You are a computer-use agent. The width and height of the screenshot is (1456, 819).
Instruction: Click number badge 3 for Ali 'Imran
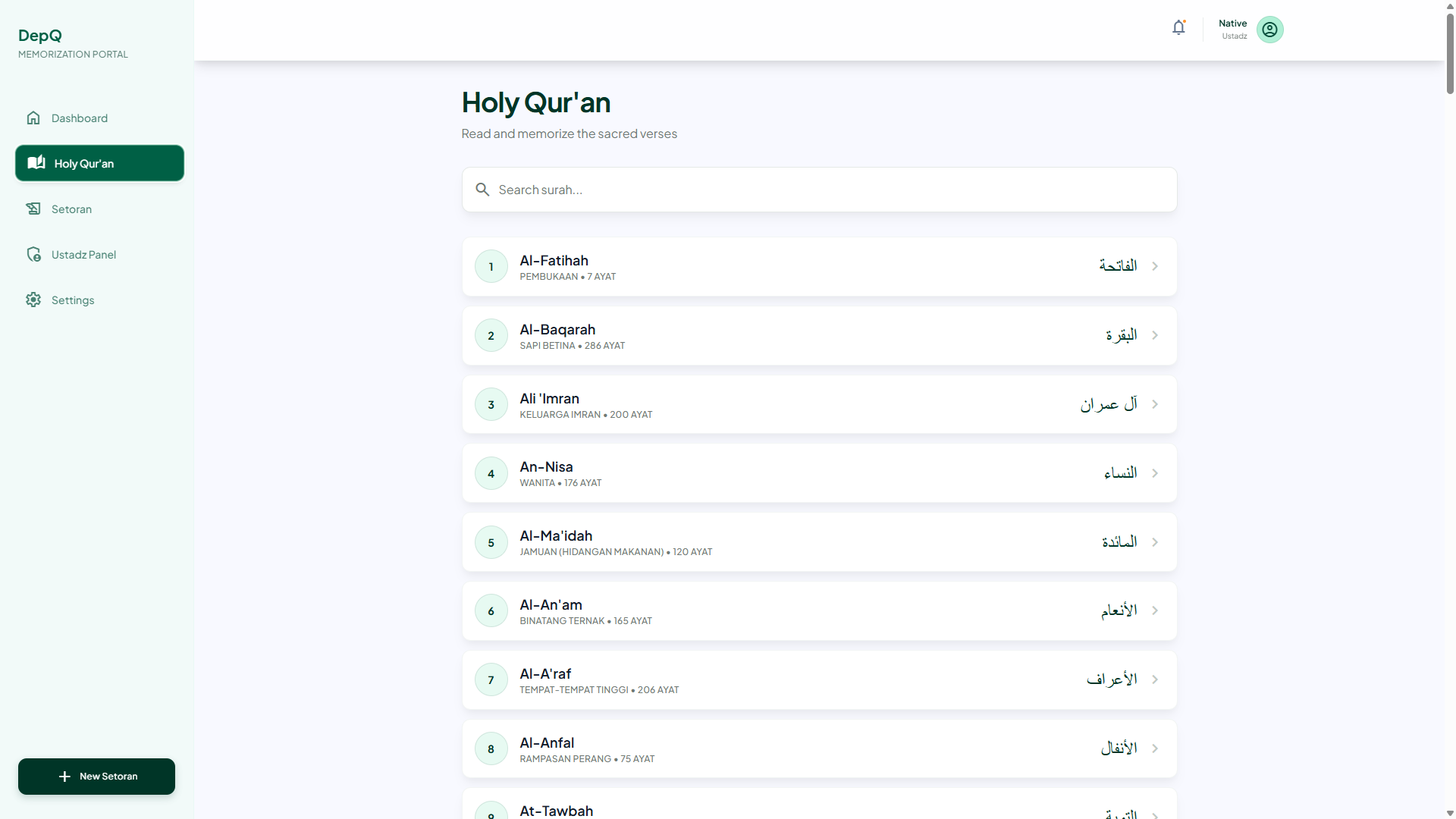click(491, 404)
